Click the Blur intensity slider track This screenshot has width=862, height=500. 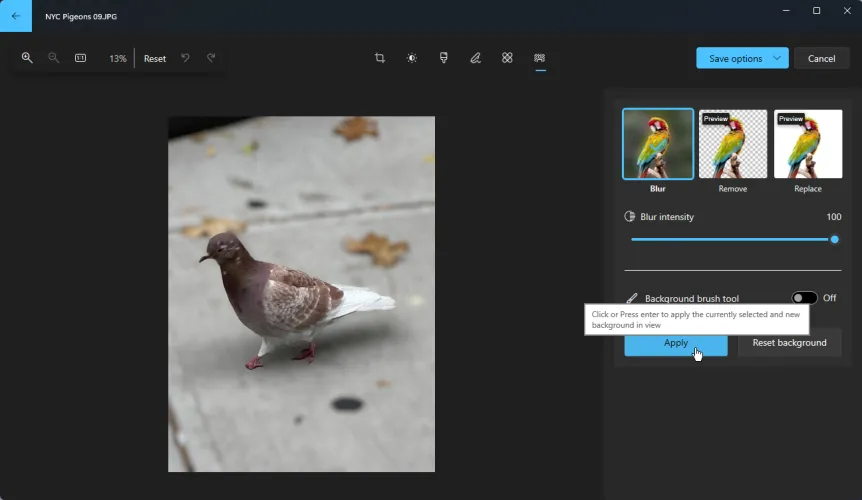(x=730, y=240)
